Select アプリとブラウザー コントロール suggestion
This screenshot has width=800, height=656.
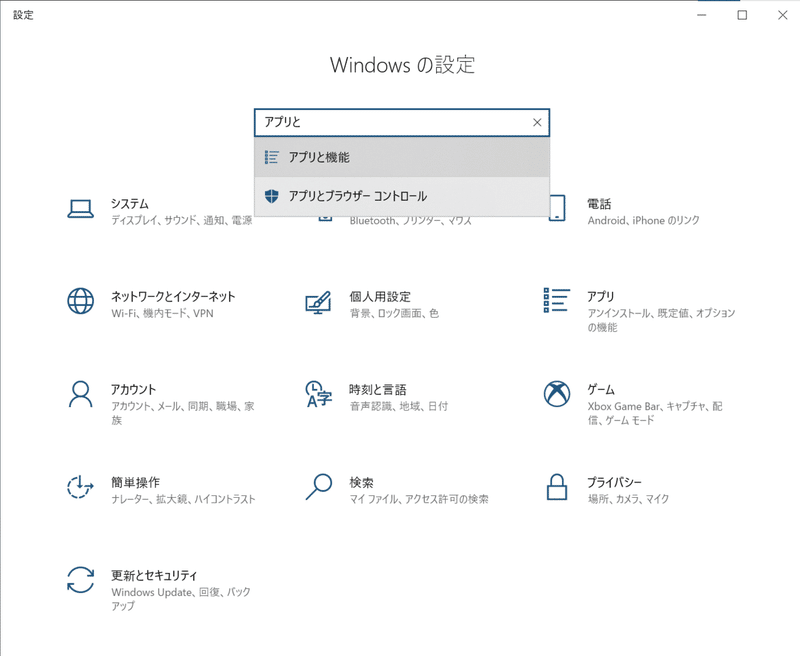pos(402,196)
